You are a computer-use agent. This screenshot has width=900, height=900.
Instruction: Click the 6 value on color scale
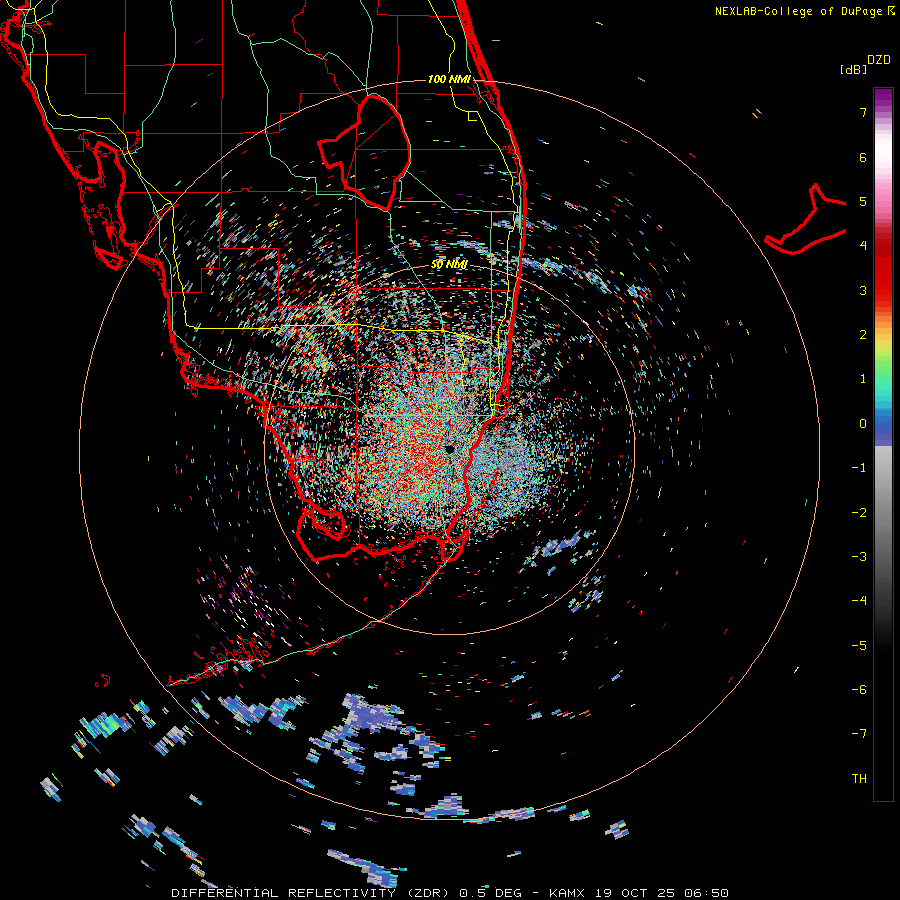[863, 157]
